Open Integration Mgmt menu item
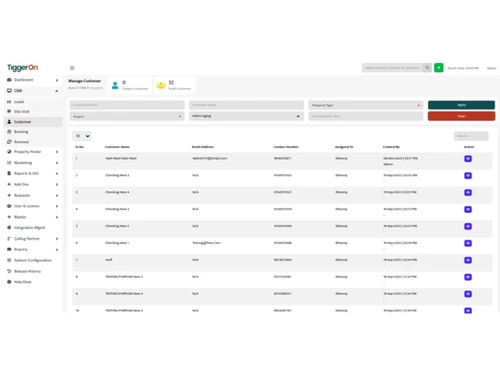 [29, 228]
